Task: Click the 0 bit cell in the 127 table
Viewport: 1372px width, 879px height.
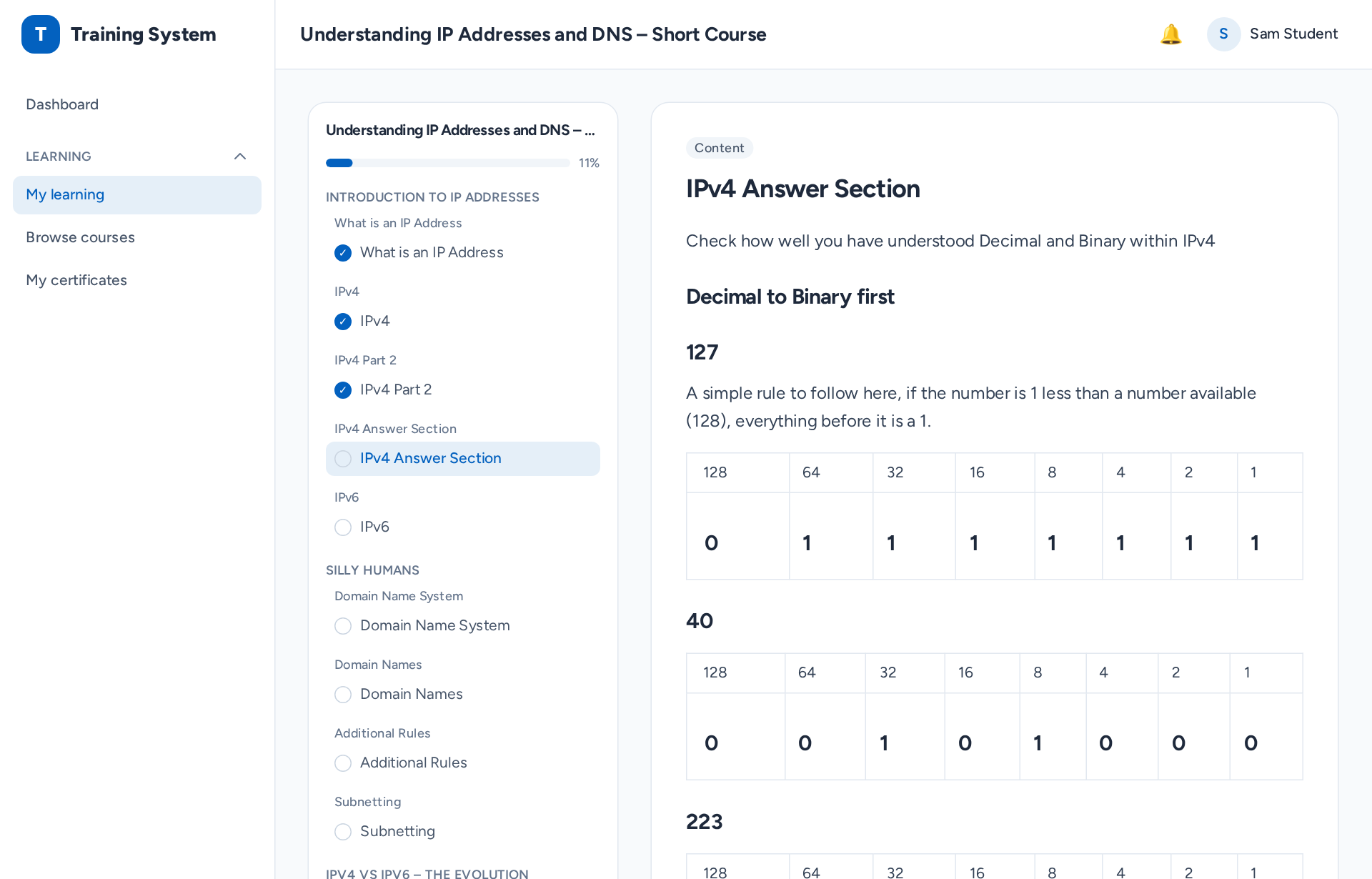Action: click(x=737, y=536)
